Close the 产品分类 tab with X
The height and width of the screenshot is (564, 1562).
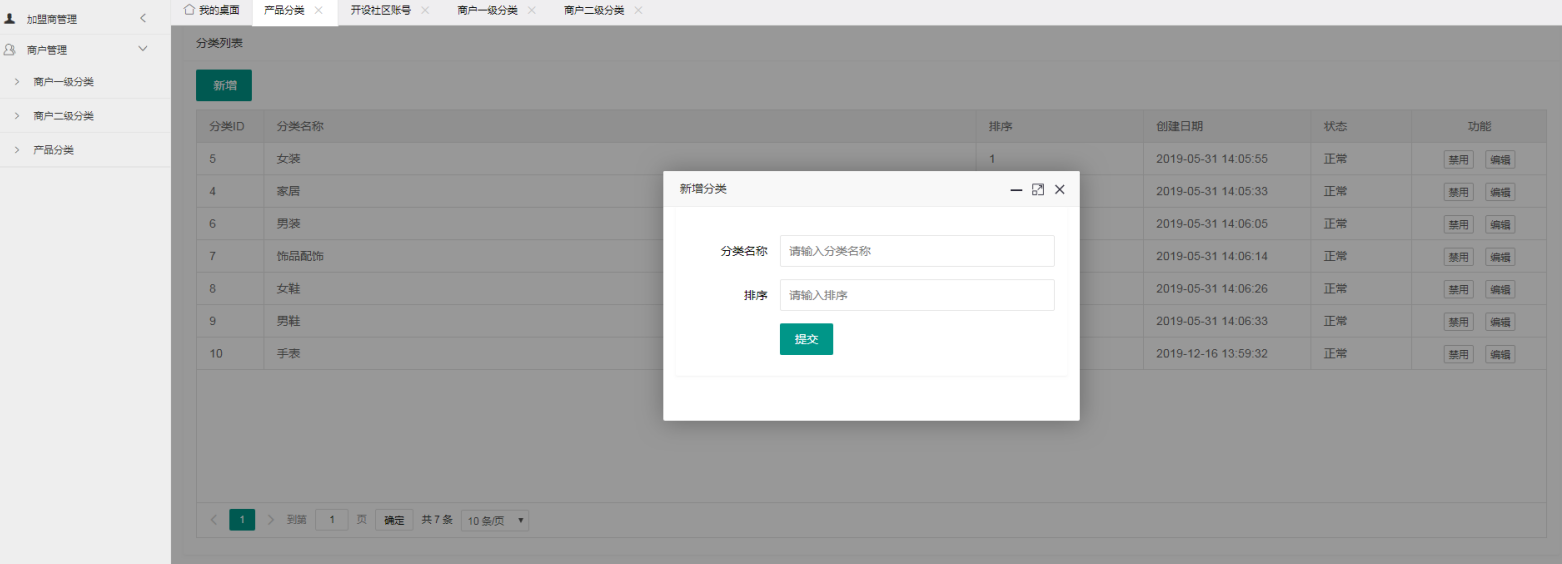[x=318, y=10]
